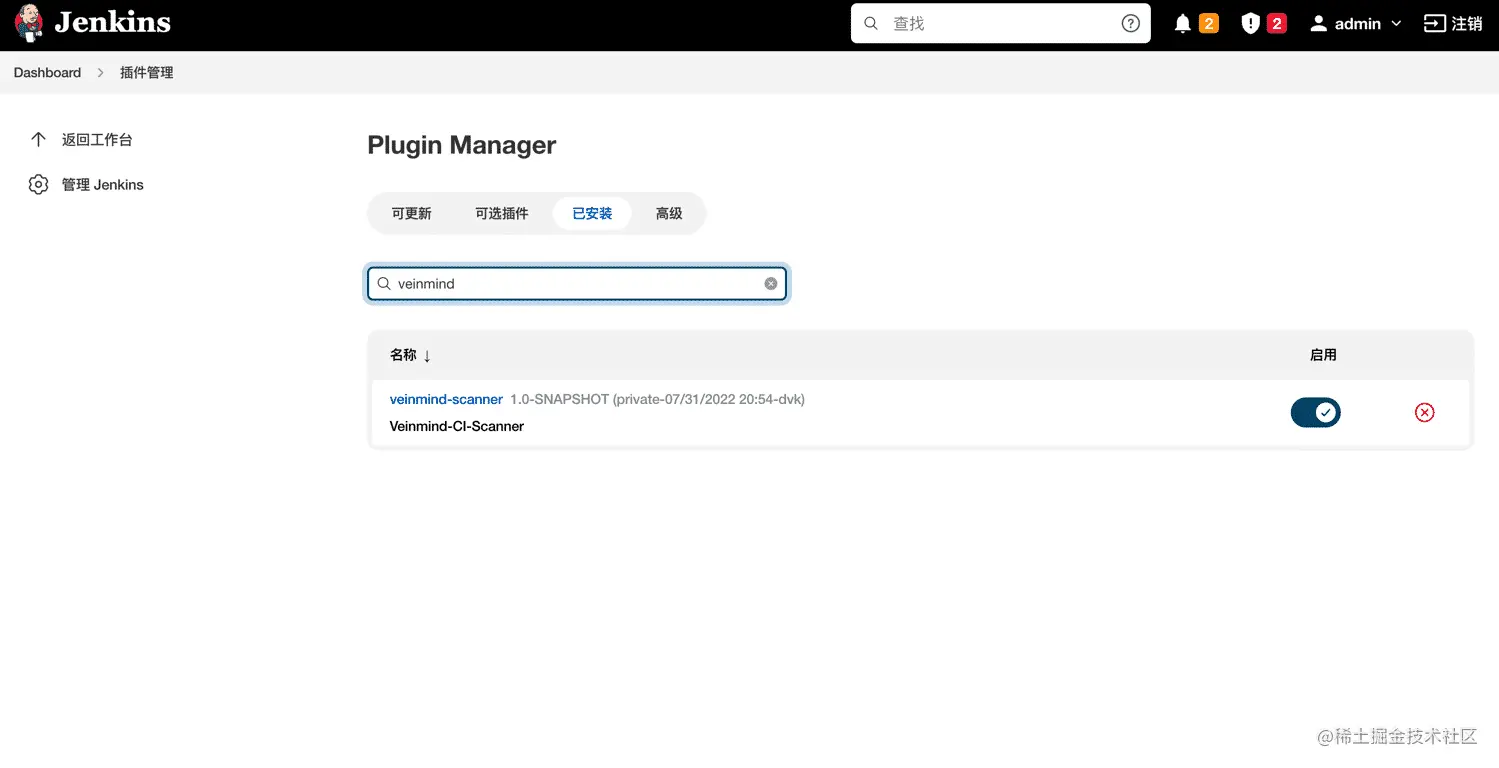The width and height of the screenshot is (1499, 768).
Task: Select 返回工作台 sidebar link
Action: 97,139
